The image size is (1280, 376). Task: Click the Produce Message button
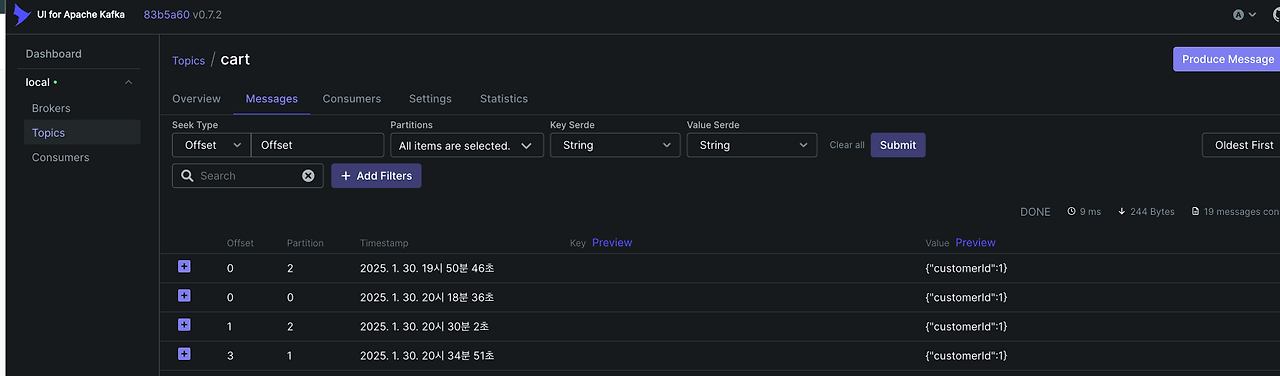coord(1227,59)
